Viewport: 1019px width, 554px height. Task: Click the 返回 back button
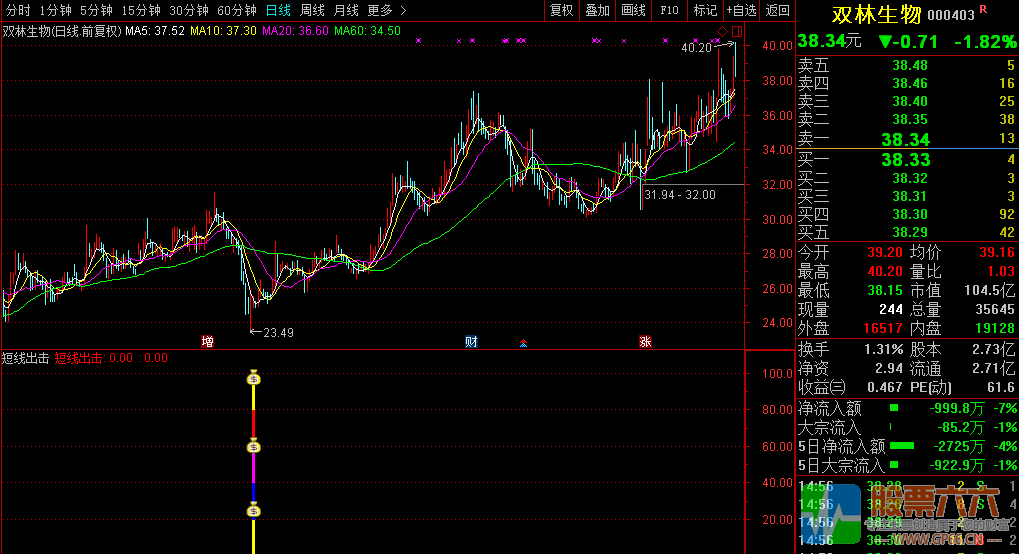777,10
